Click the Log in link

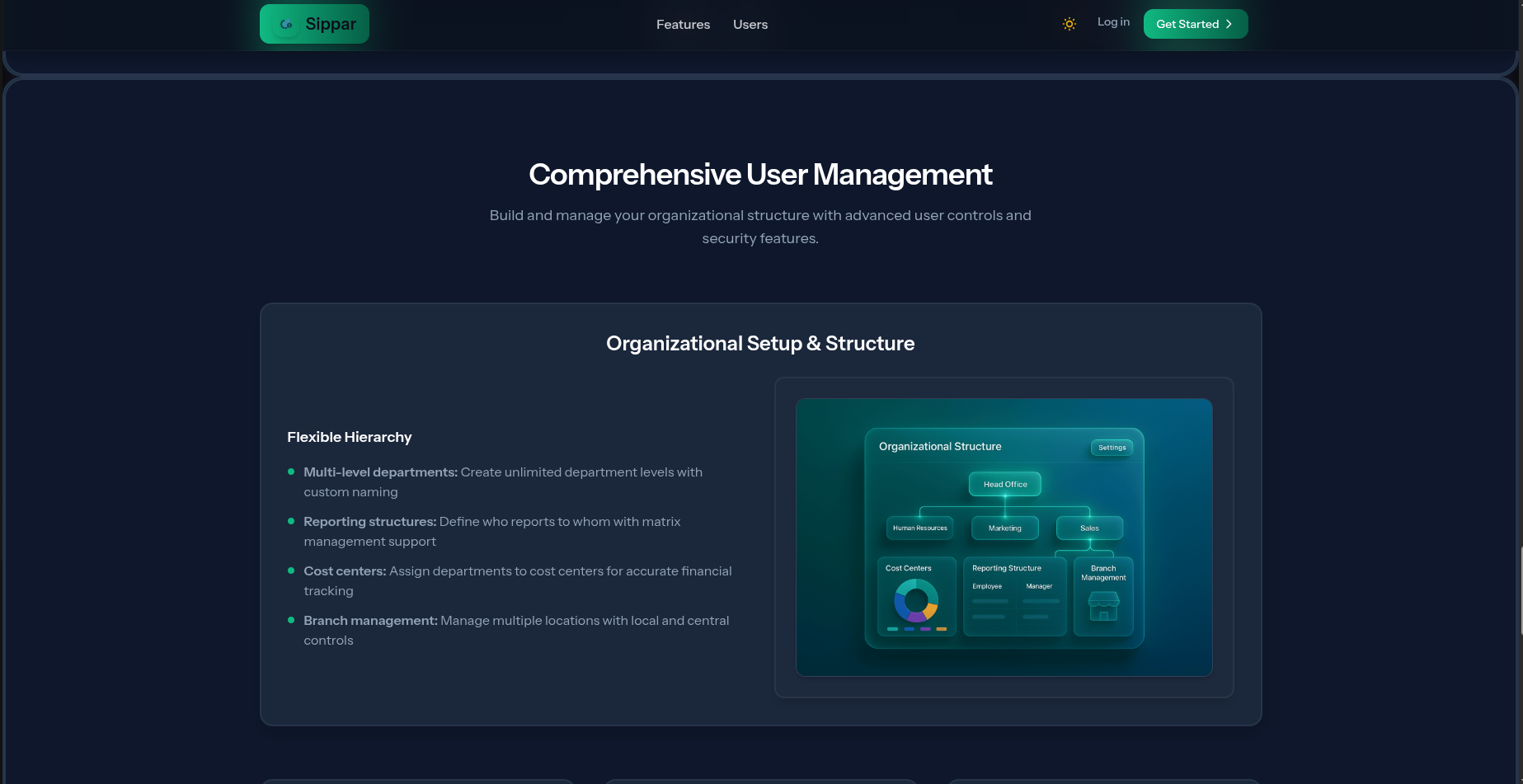[1113, 22]
